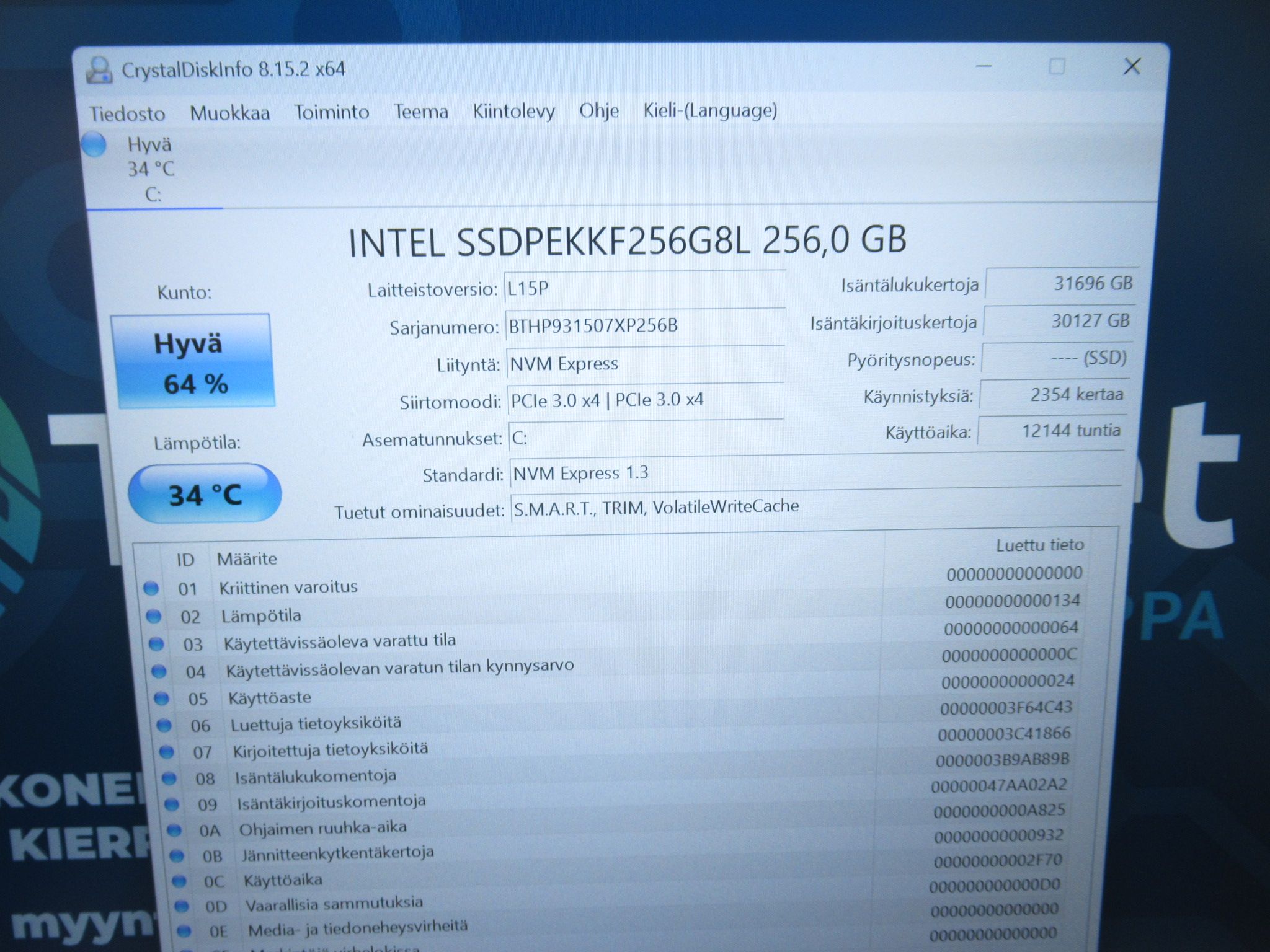The width and height of the screenshot is (1270, 952).
Task: Click the Isäntäkirjoituskertoja value 30127 GB
Action: 1059,321
